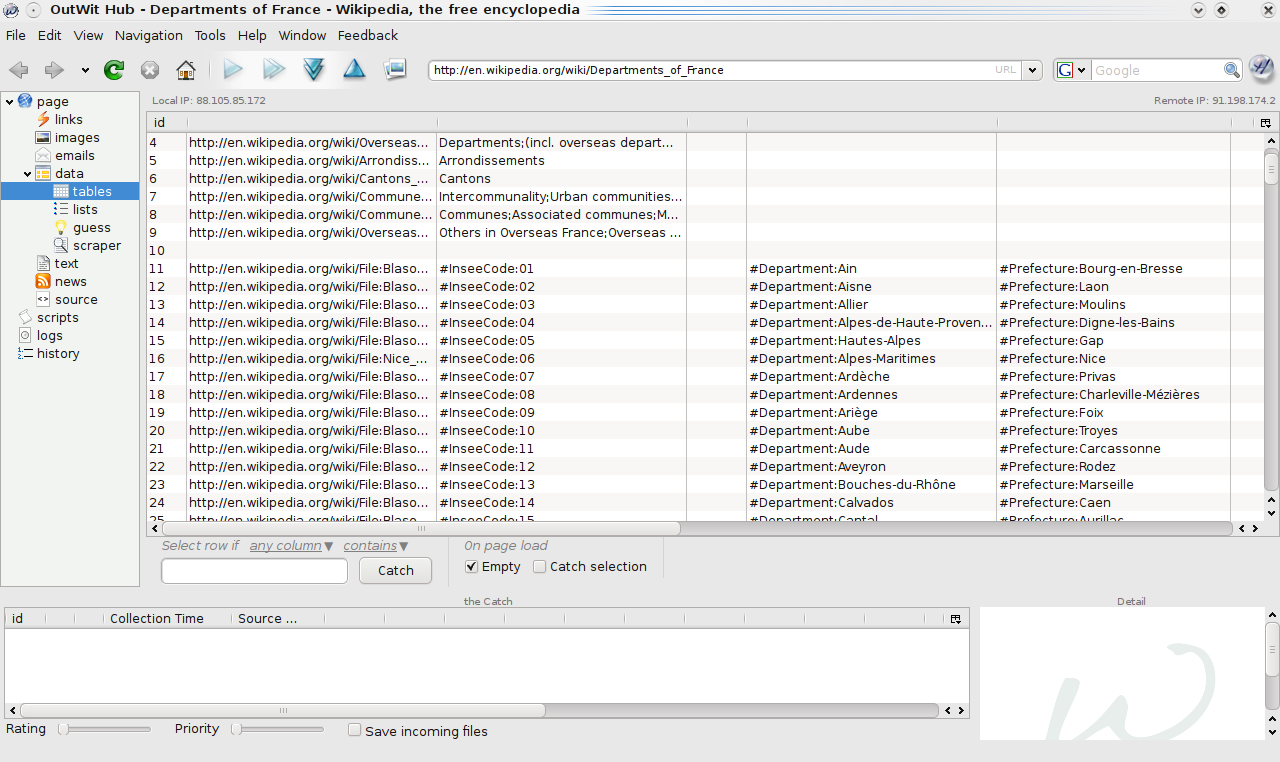The height and width of the screenshot is (762, 1280).
Task: Reload the page with green refresh icon
Action: coord(114,70)
